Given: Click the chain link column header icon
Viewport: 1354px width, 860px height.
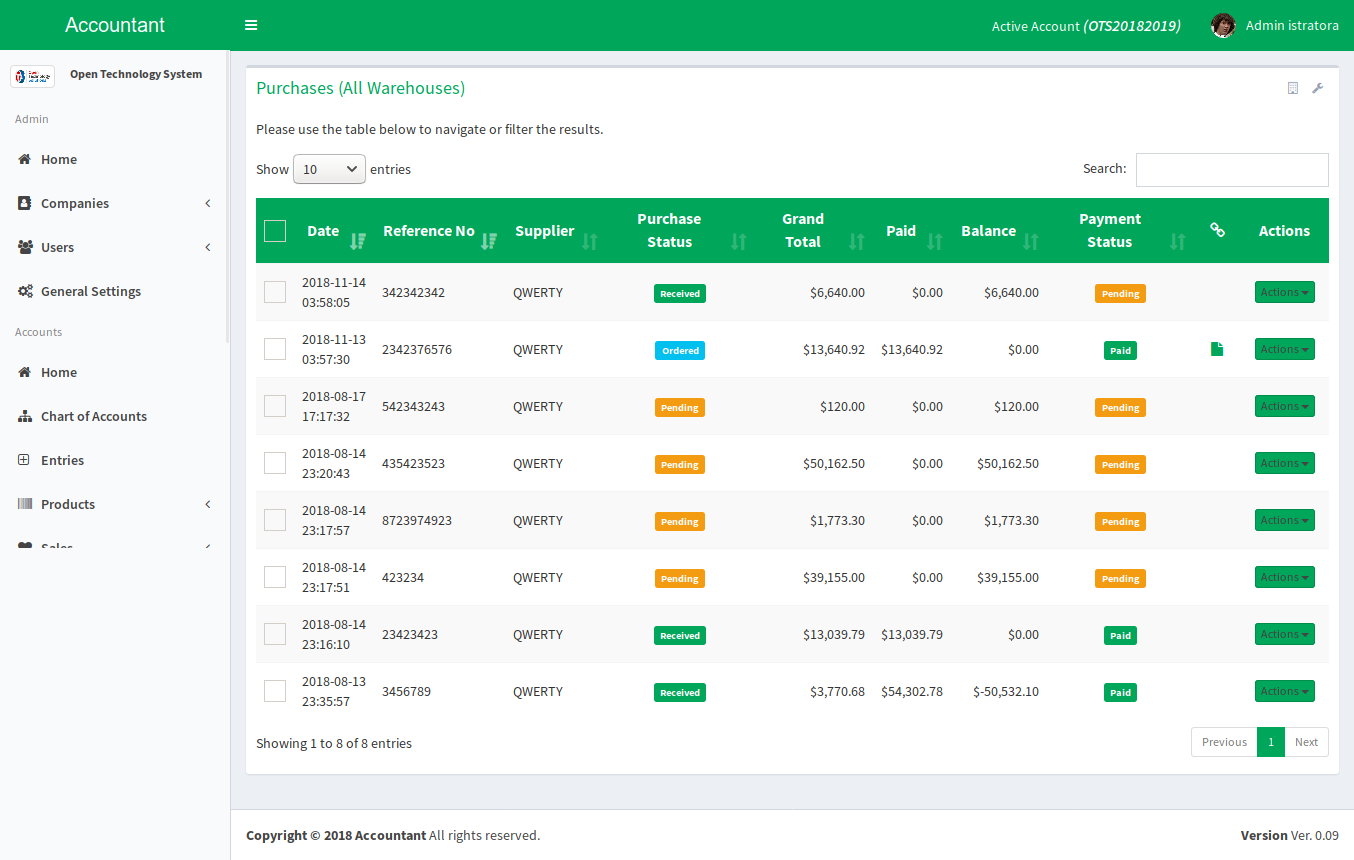Looking at the screenshot, I should click(x=1217, y=230).
